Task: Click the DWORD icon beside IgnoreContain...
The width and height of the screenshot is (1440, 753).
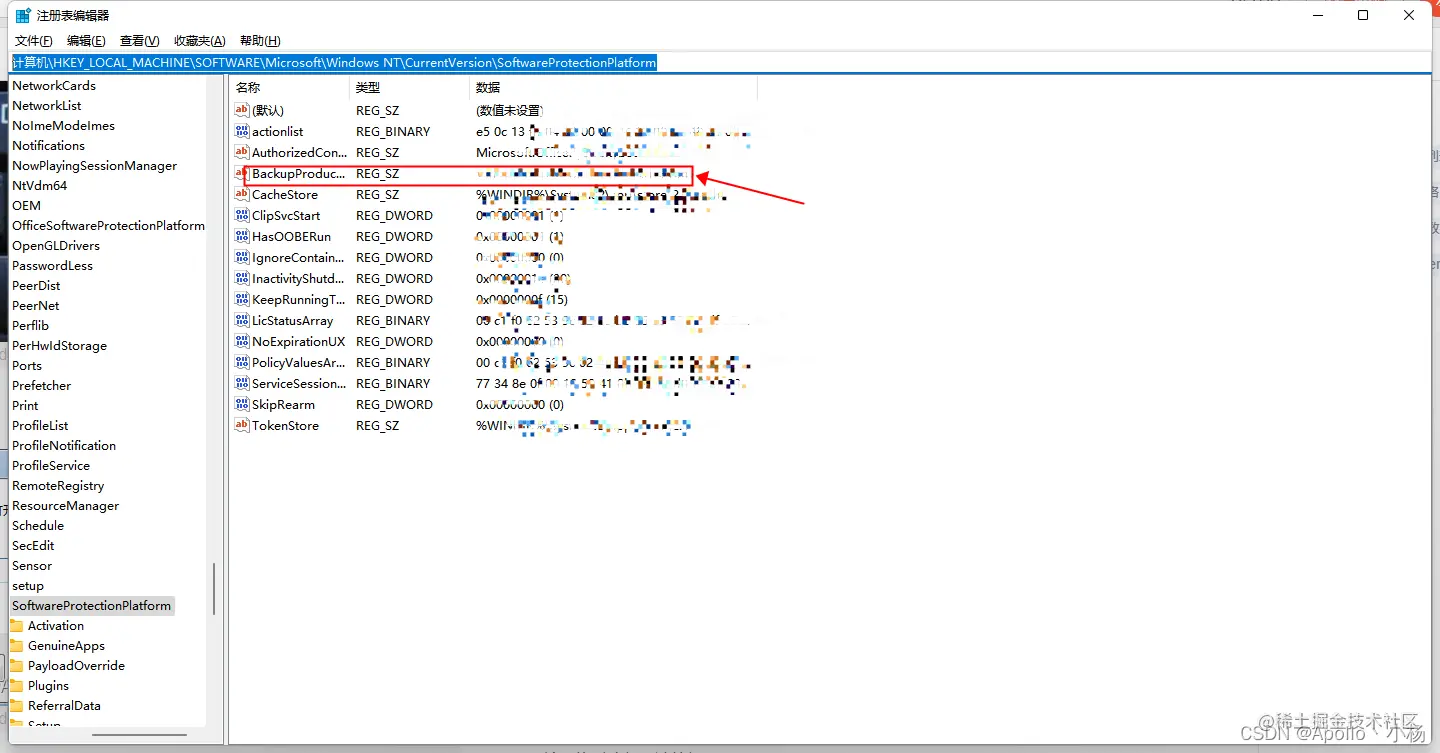Action: tap(241, 257)
